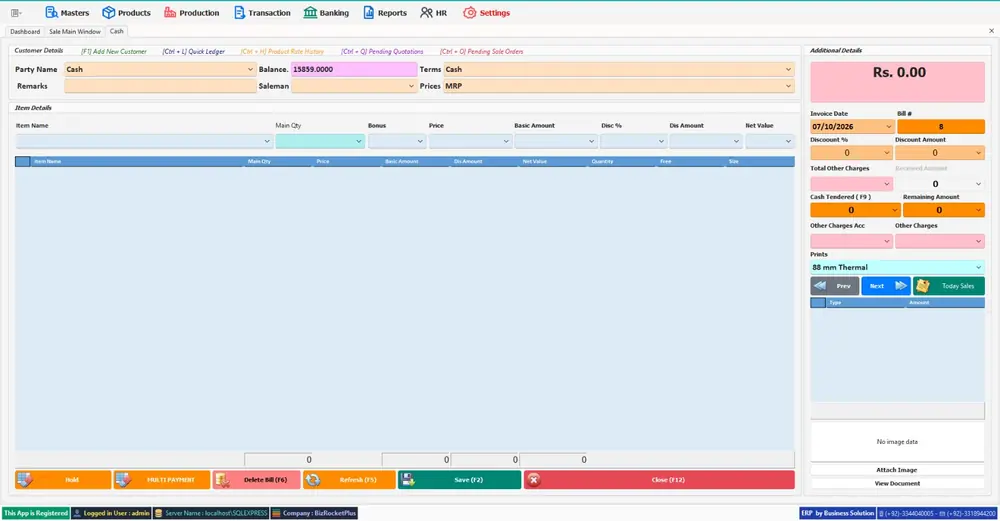Click the red Close X icon
This screenshot has width=1000, height=521.
[x=534, y=480]
